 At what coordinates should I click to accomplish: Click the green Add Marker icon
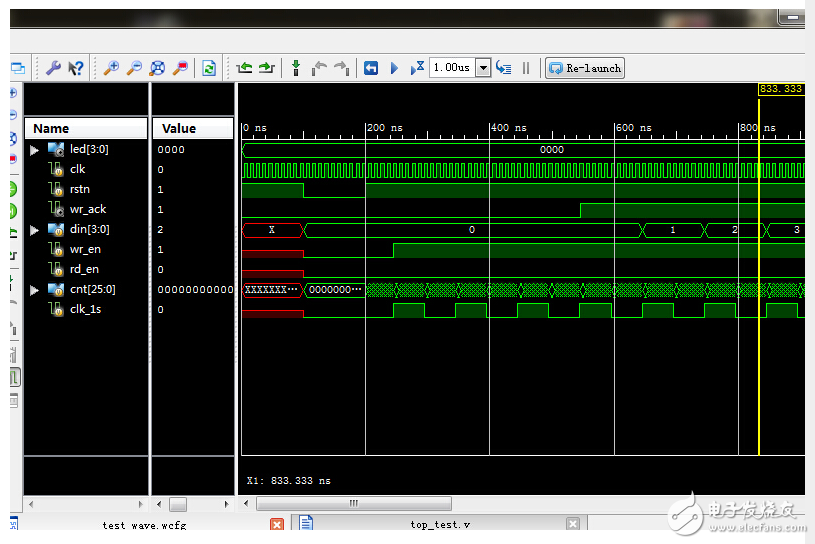pyautogui.click(x=295, y=68)
